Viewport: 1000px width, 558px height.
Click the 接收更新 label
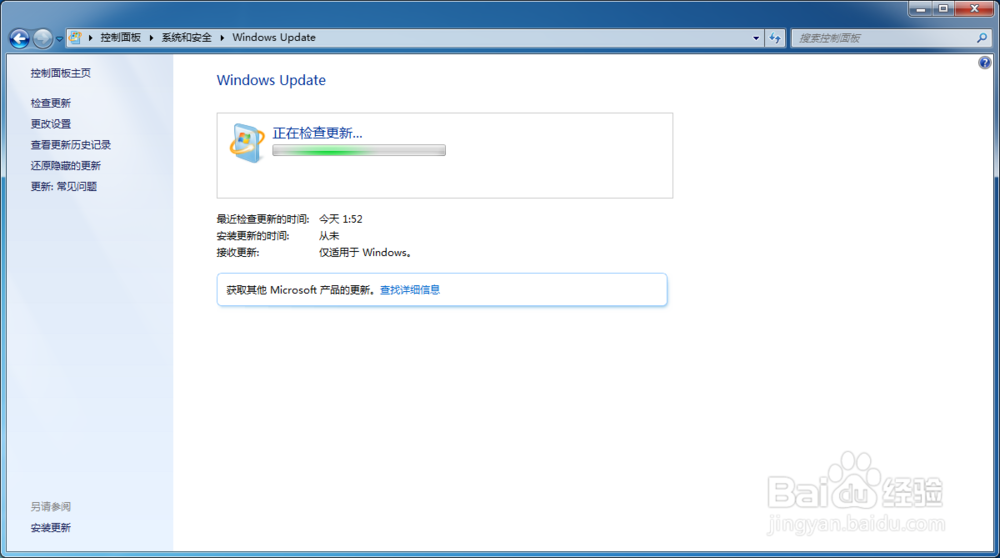pos(238,253)
